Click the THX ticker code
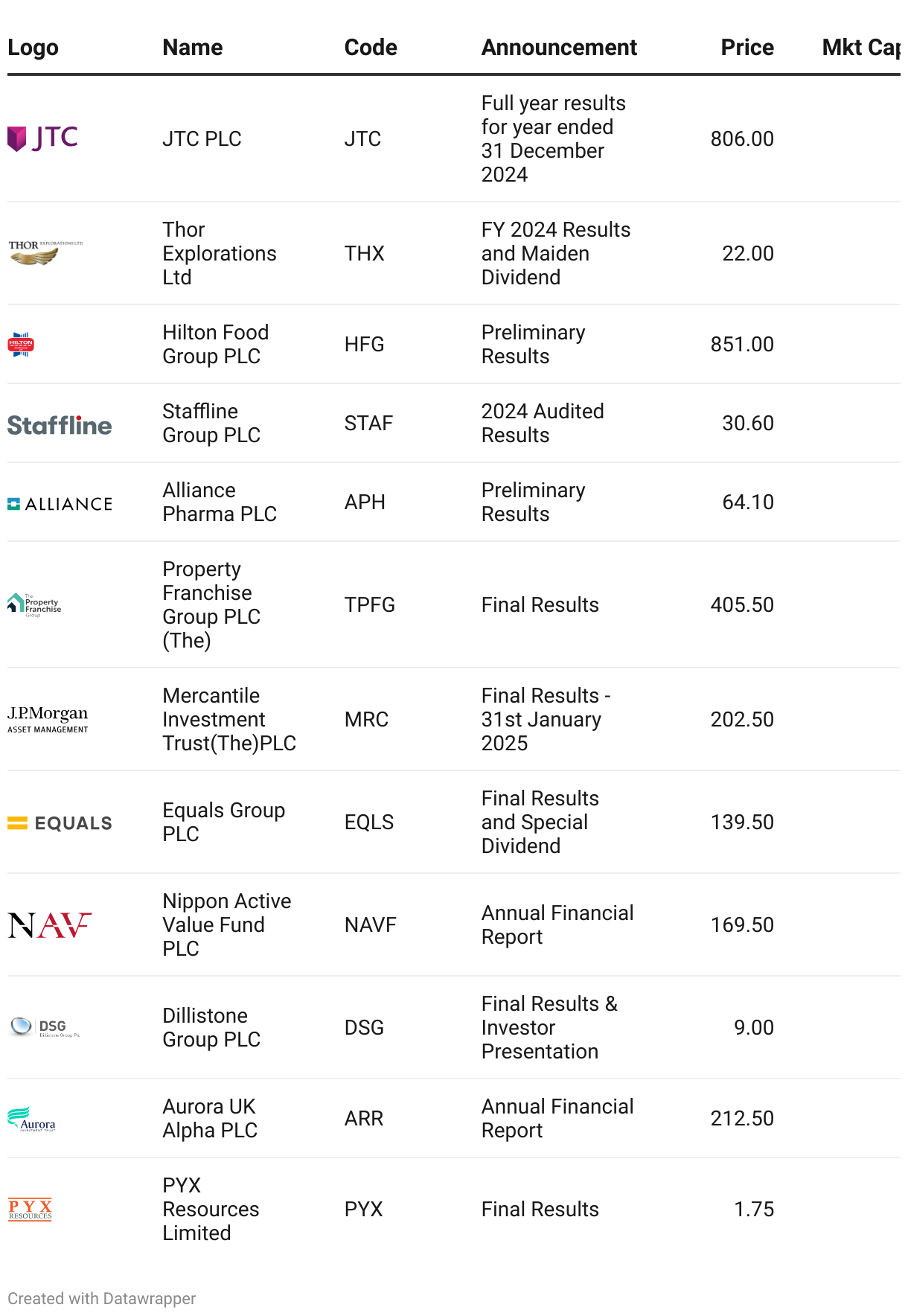 point(364,254)
